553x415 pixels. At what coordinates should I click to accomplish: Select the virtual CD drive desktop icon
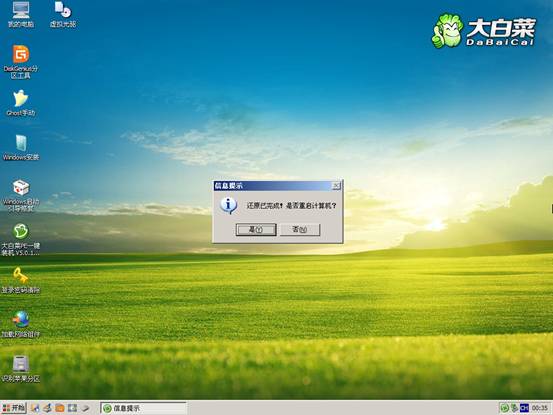click(x=63, y=15)
